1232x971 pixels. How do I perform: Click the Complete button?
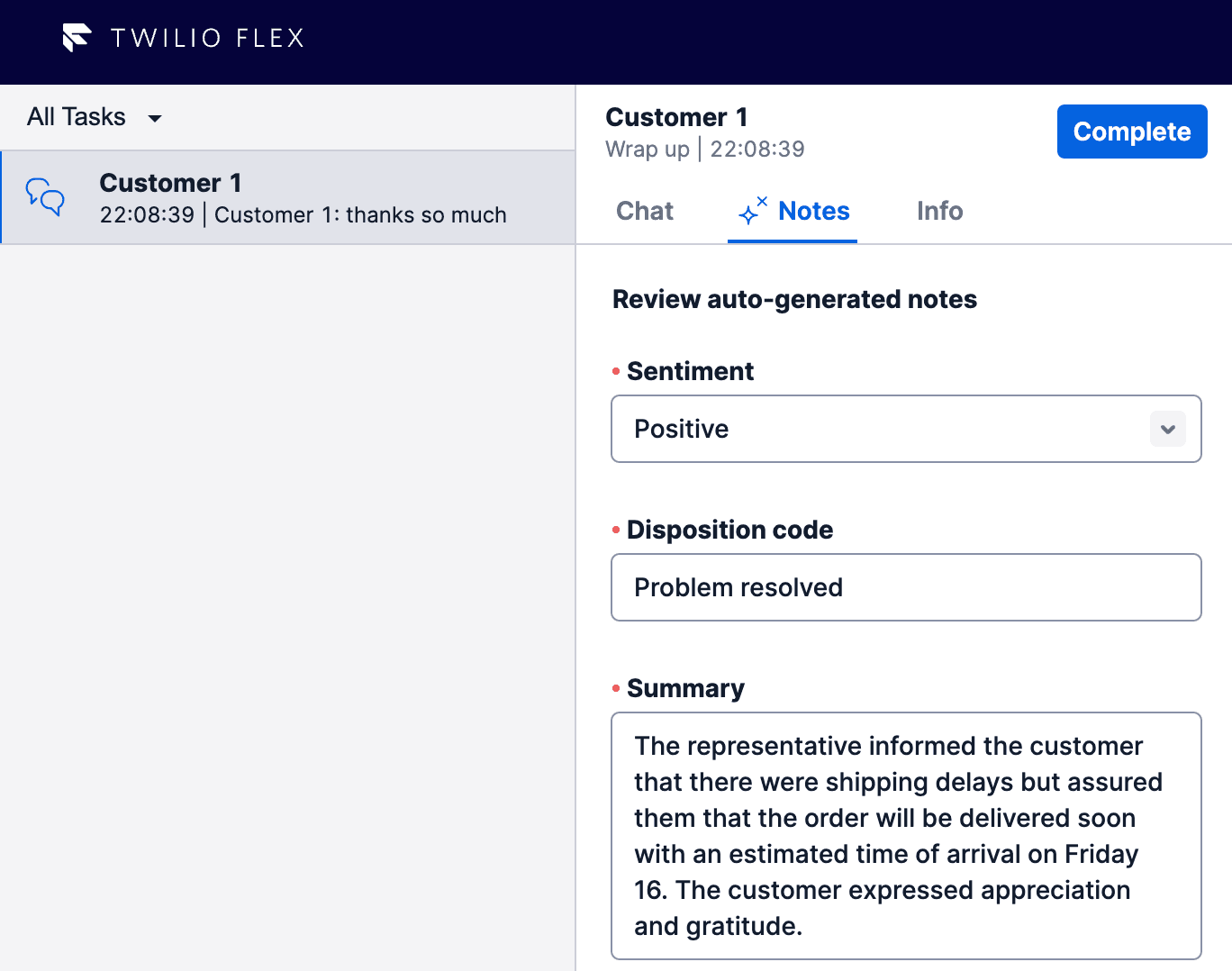point(1132,132)
